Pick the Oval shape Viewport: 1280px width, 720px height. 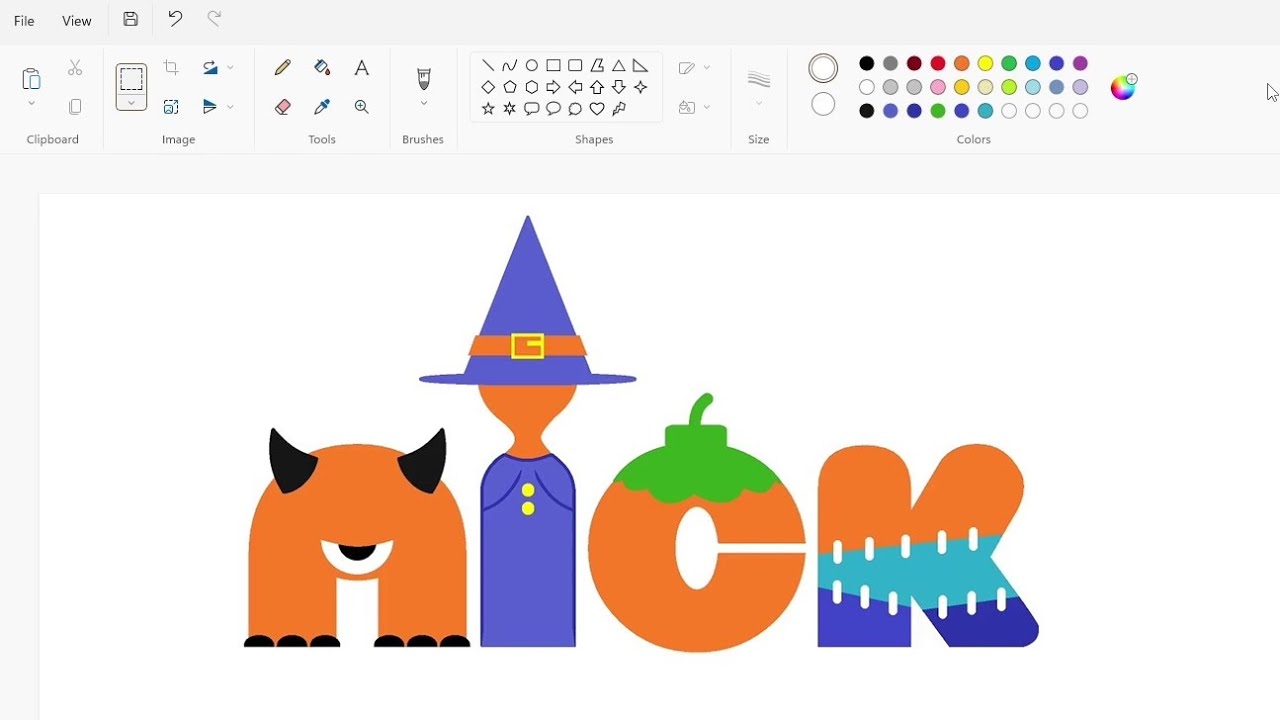click(532, 66)
